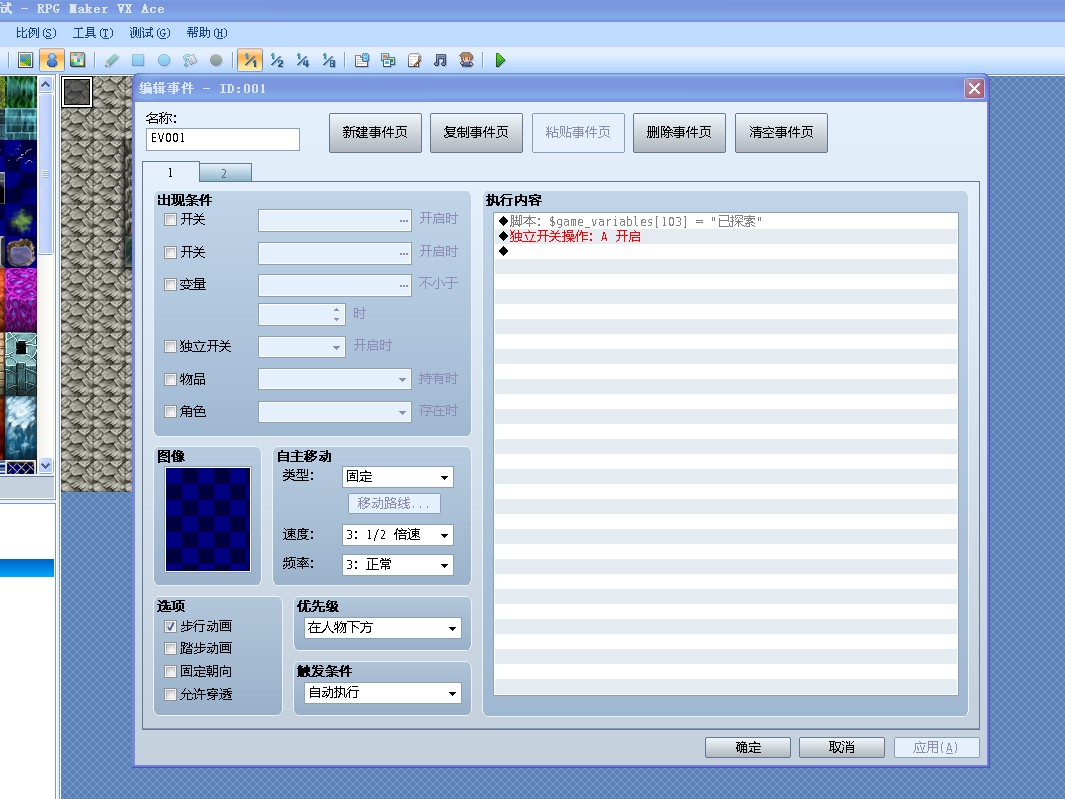Select the shadow pen tool
1065x799 pixels.
click(216, 60)
